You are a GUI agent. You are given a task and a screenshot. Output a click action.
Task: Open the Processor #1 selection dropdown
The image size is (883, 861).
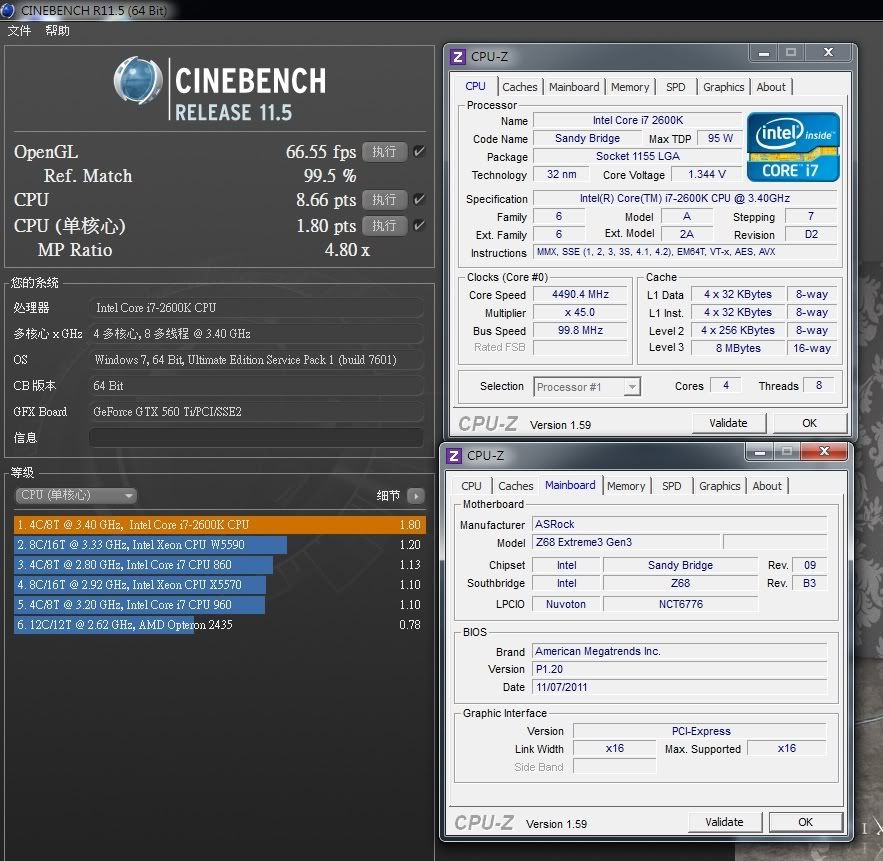pos(587,387)
